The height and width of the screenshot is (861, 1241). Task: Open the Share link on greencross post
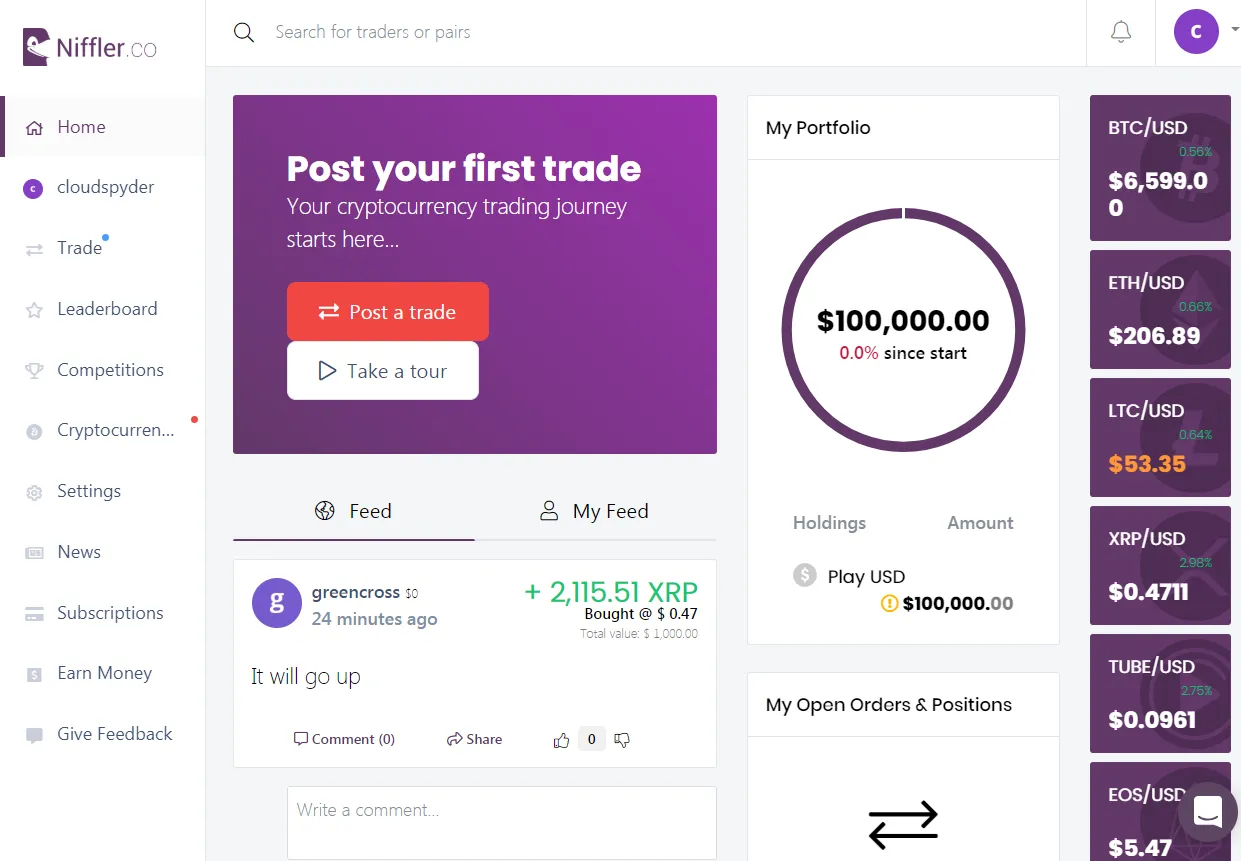[x=475, y=740]
